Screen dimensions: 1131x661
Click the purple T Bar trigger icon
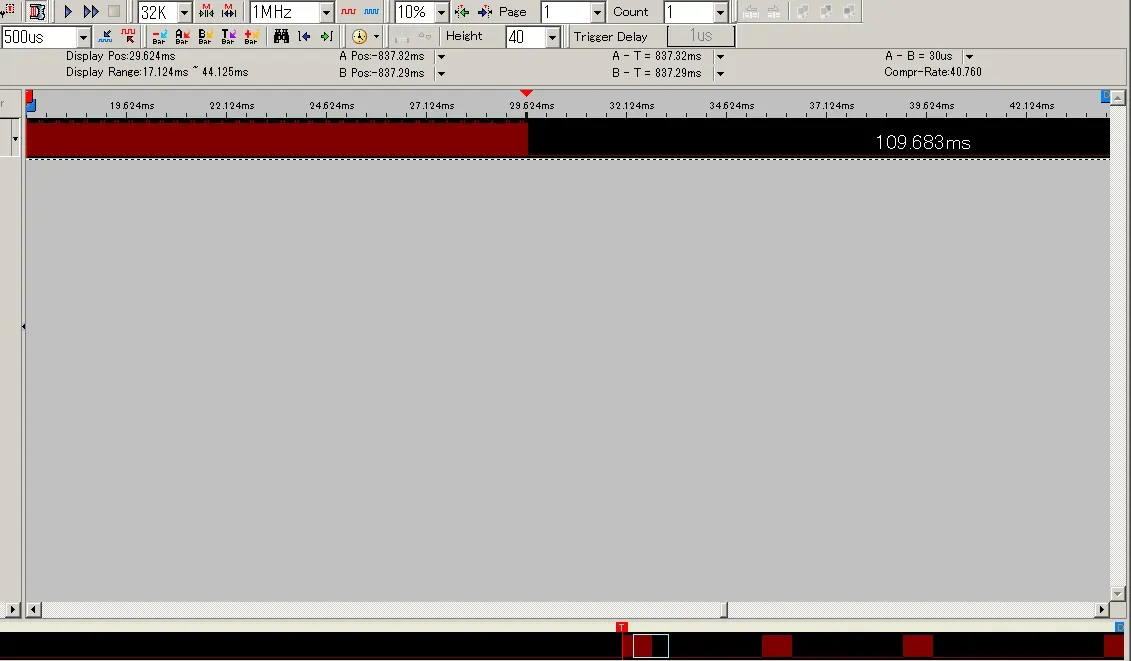tap(228, 37)
